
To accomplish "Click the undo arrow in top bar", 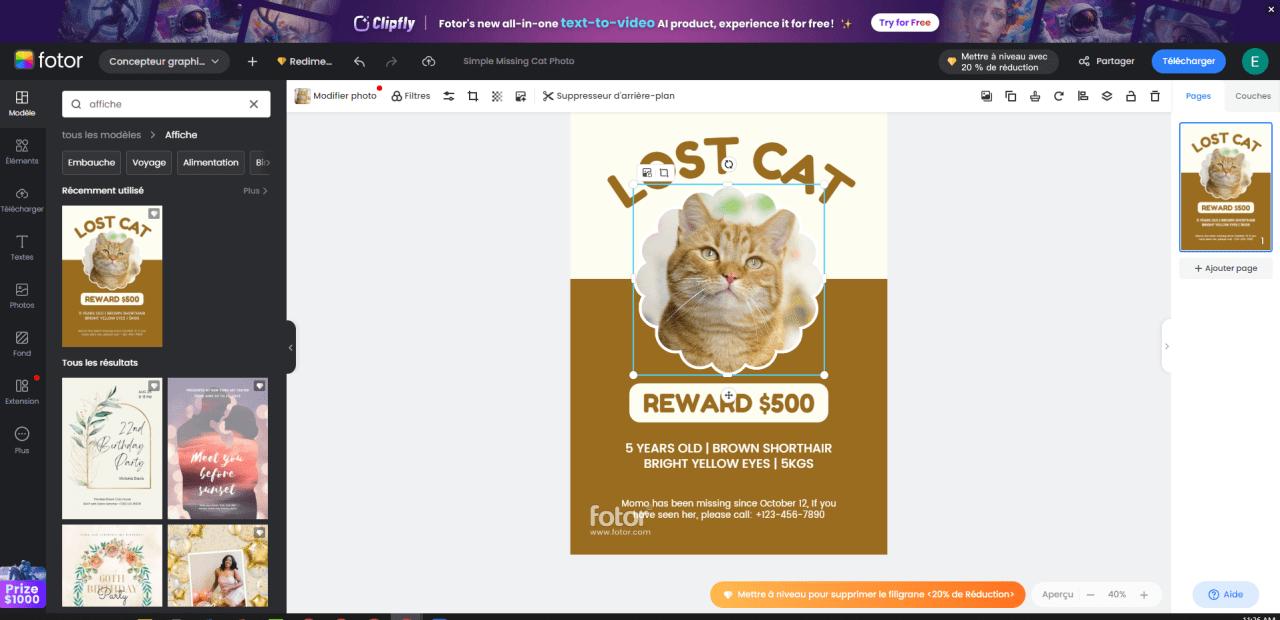I will click(359, 61).
